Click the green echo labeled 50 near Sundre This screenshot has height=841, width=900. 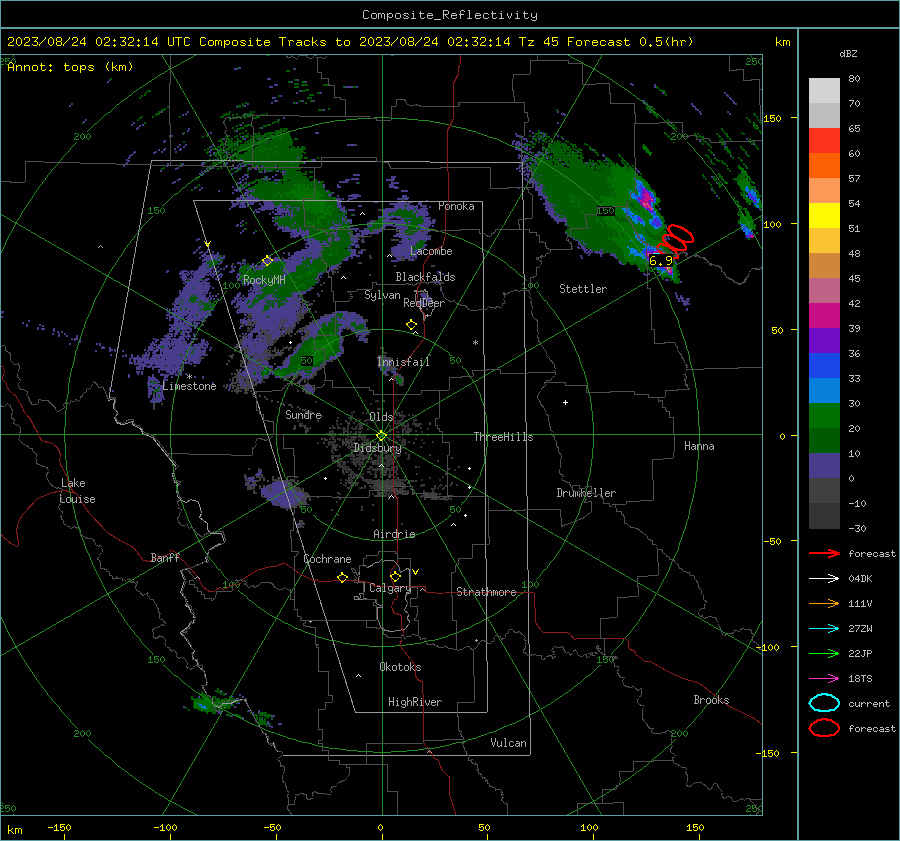click(x=307, y=361)
